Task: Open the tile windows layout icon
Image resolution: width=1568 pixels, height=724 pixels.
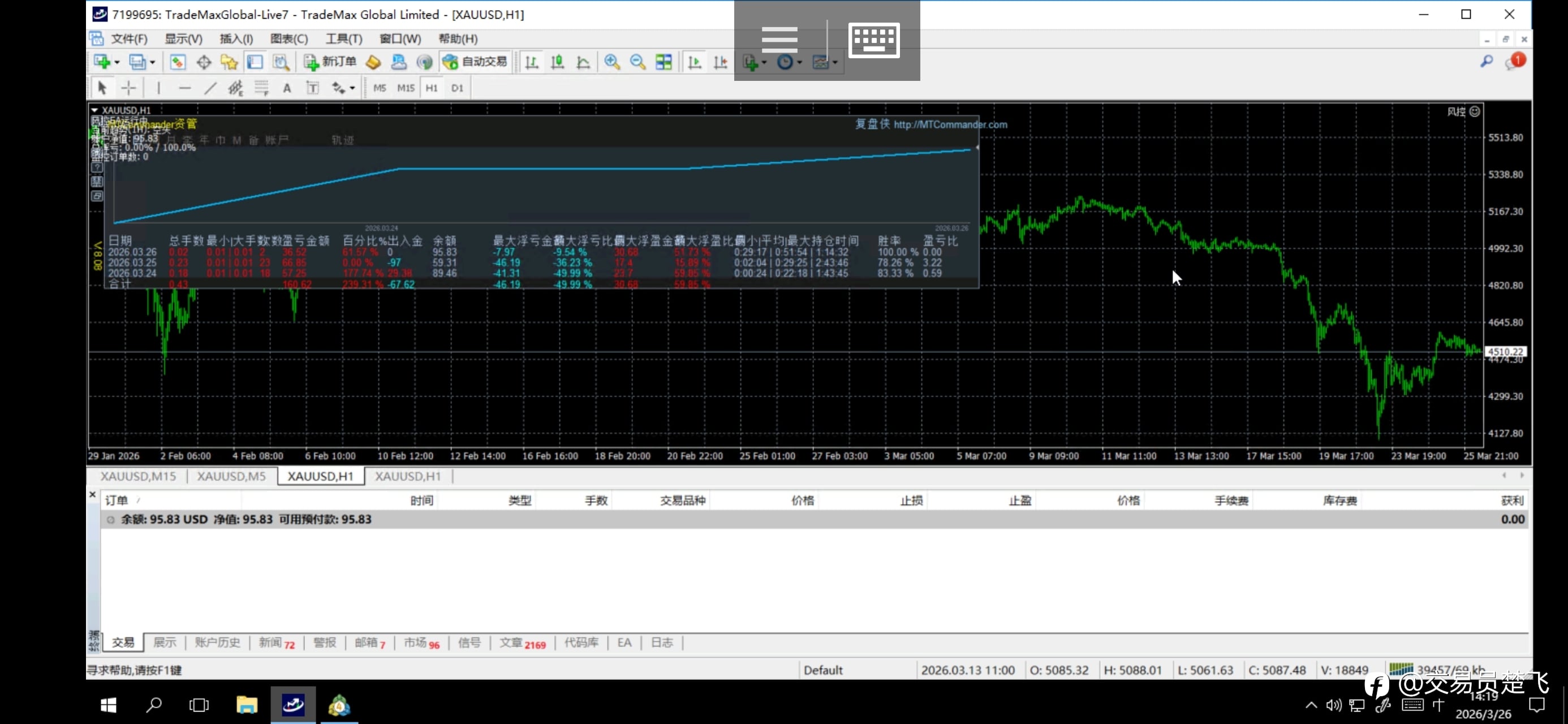Action: click(x=664, y=62)
